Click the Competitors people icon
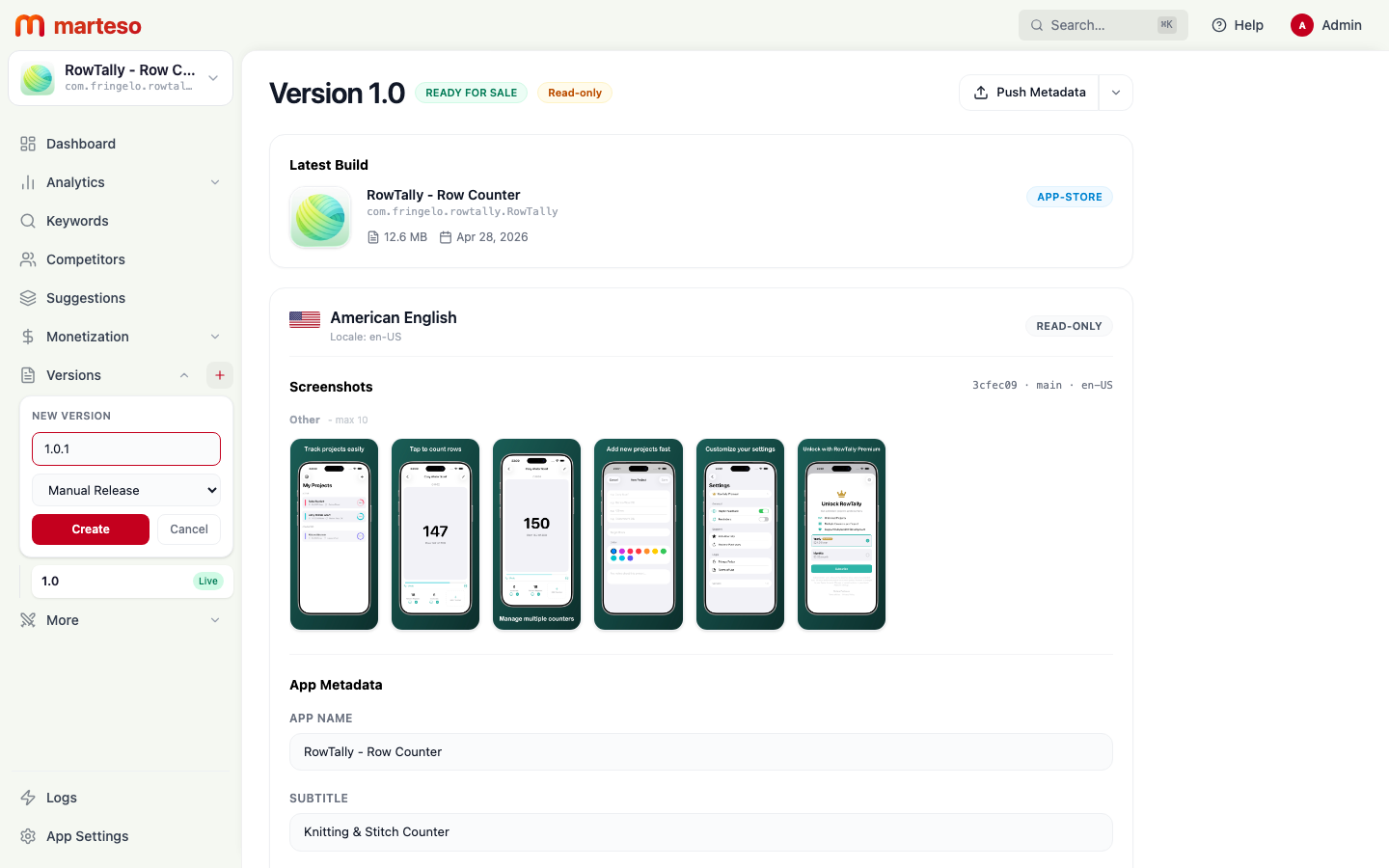This screenshot has width=1389, height=868. pos(28,259)
